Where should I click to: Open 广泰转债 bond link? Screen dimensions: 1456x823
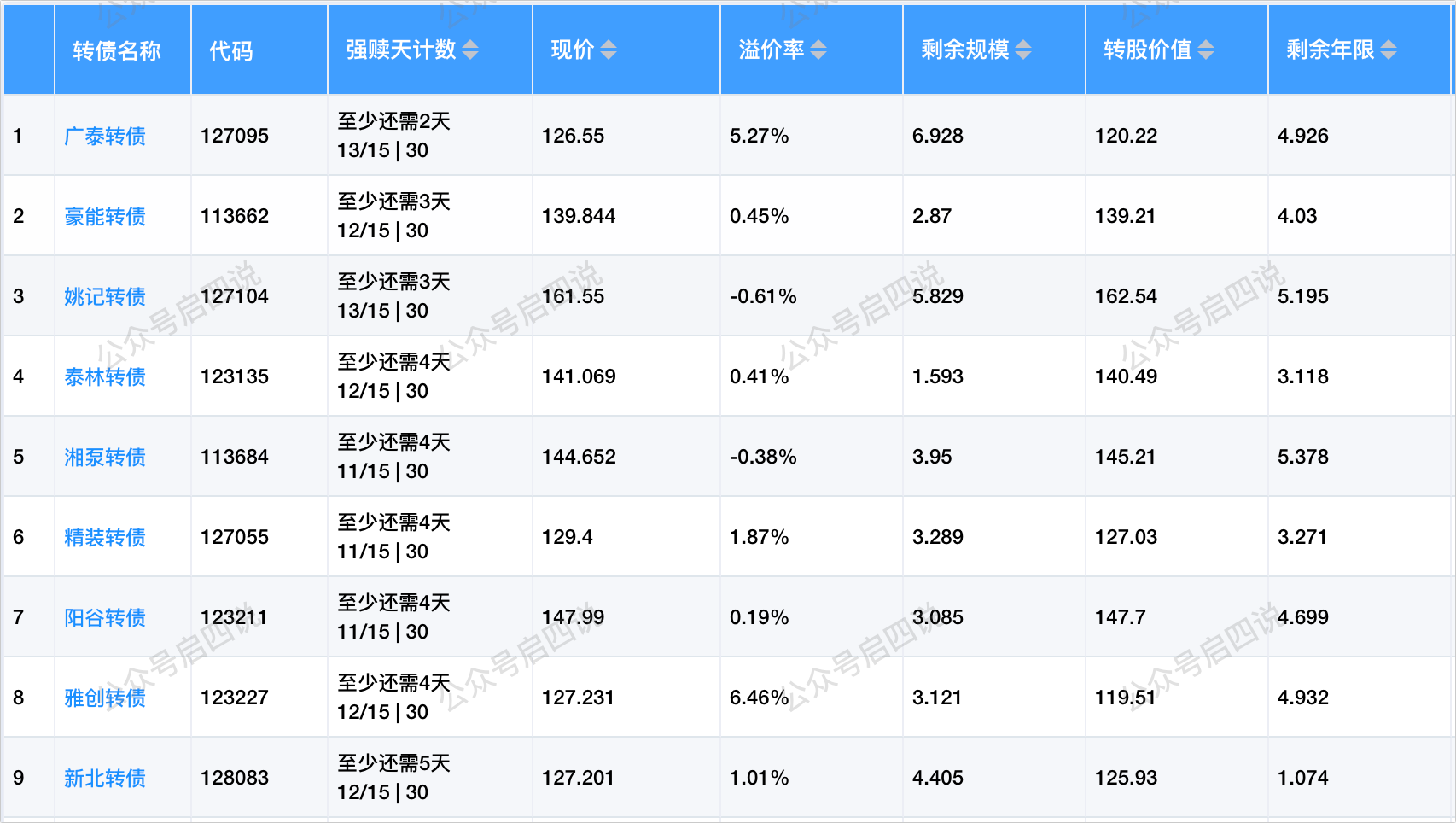105,136
